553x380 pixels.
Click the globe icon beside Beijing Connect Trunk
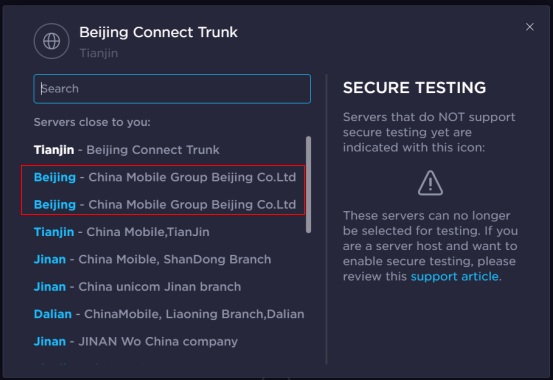pyautogui.click(x=51, y=41)
